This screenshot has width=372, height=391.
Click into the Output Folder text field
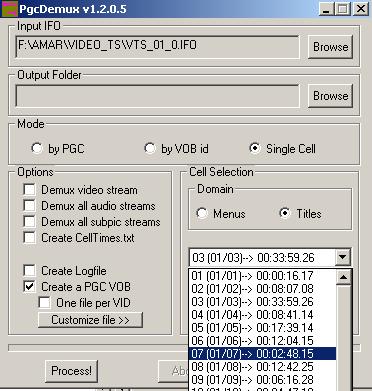click(x=157, y=96)
